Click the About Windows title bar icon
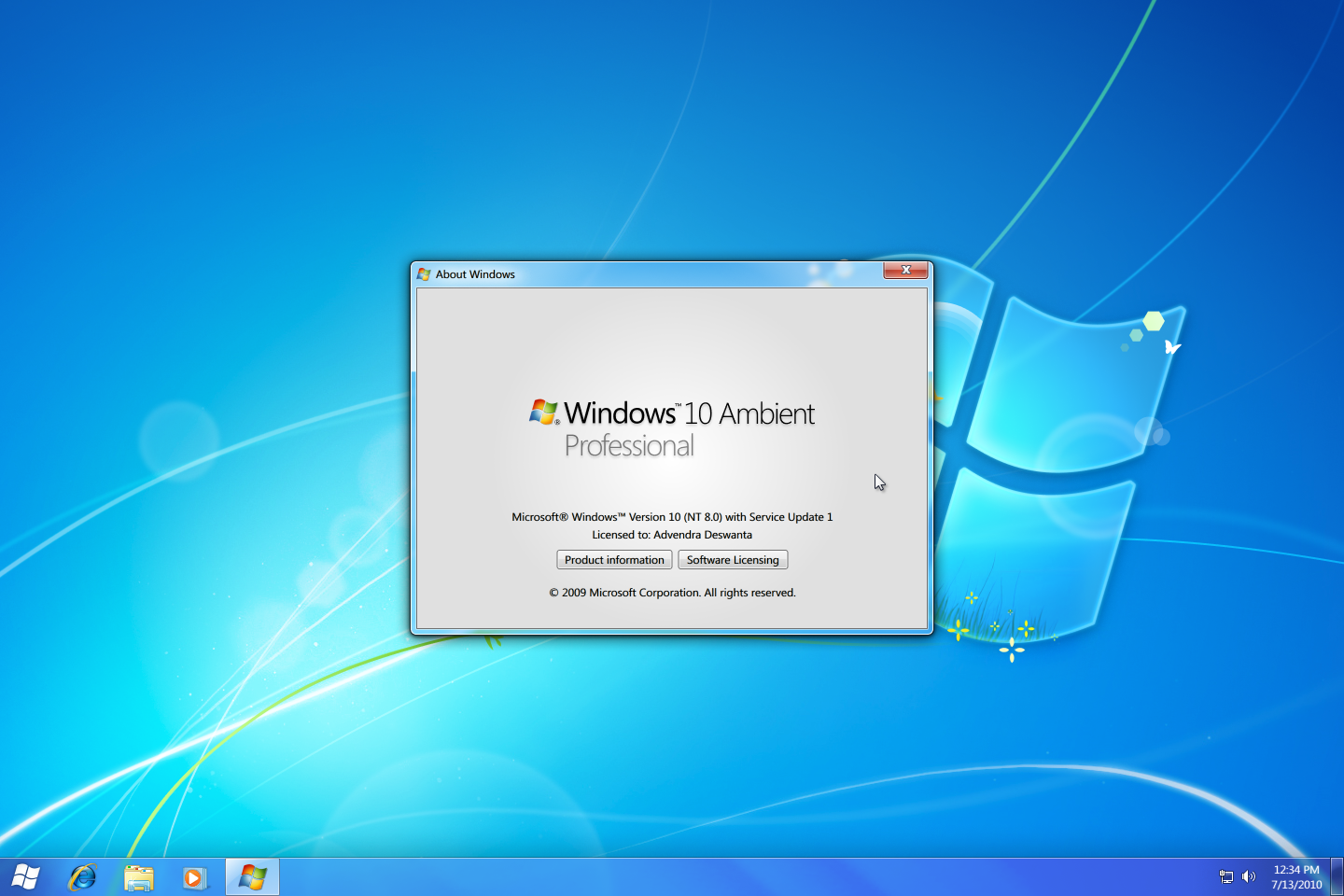The image size is (1344, 896). click(424, 274)
